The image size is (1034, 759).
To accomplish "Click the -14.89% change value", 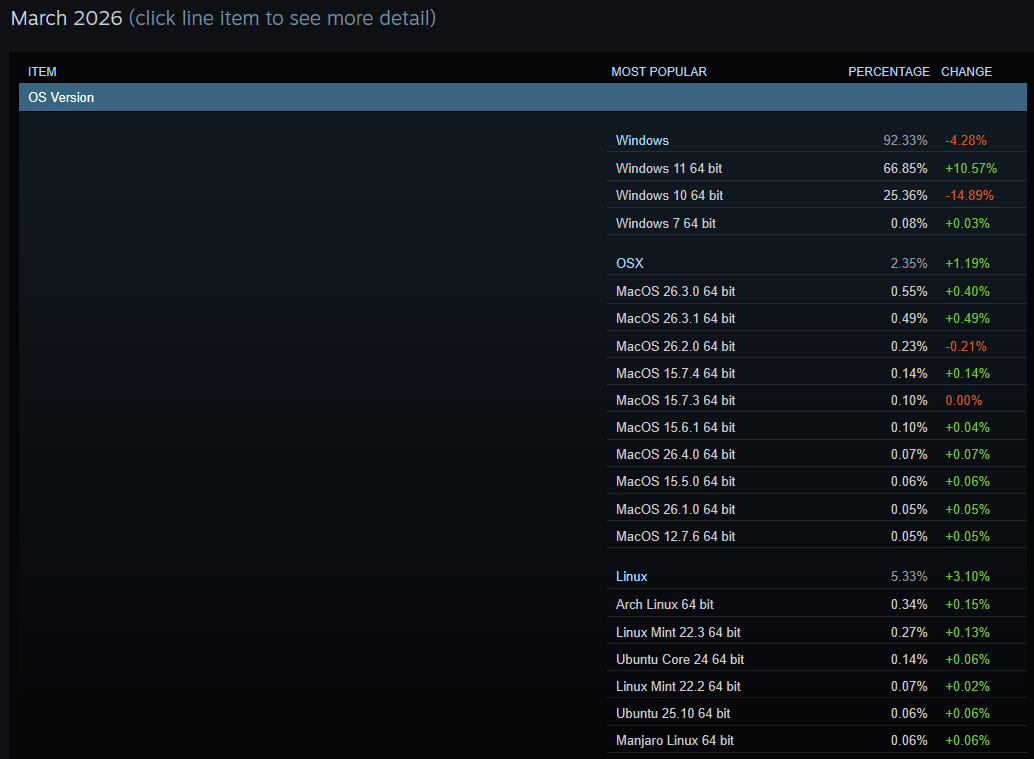I will [969, 195].
